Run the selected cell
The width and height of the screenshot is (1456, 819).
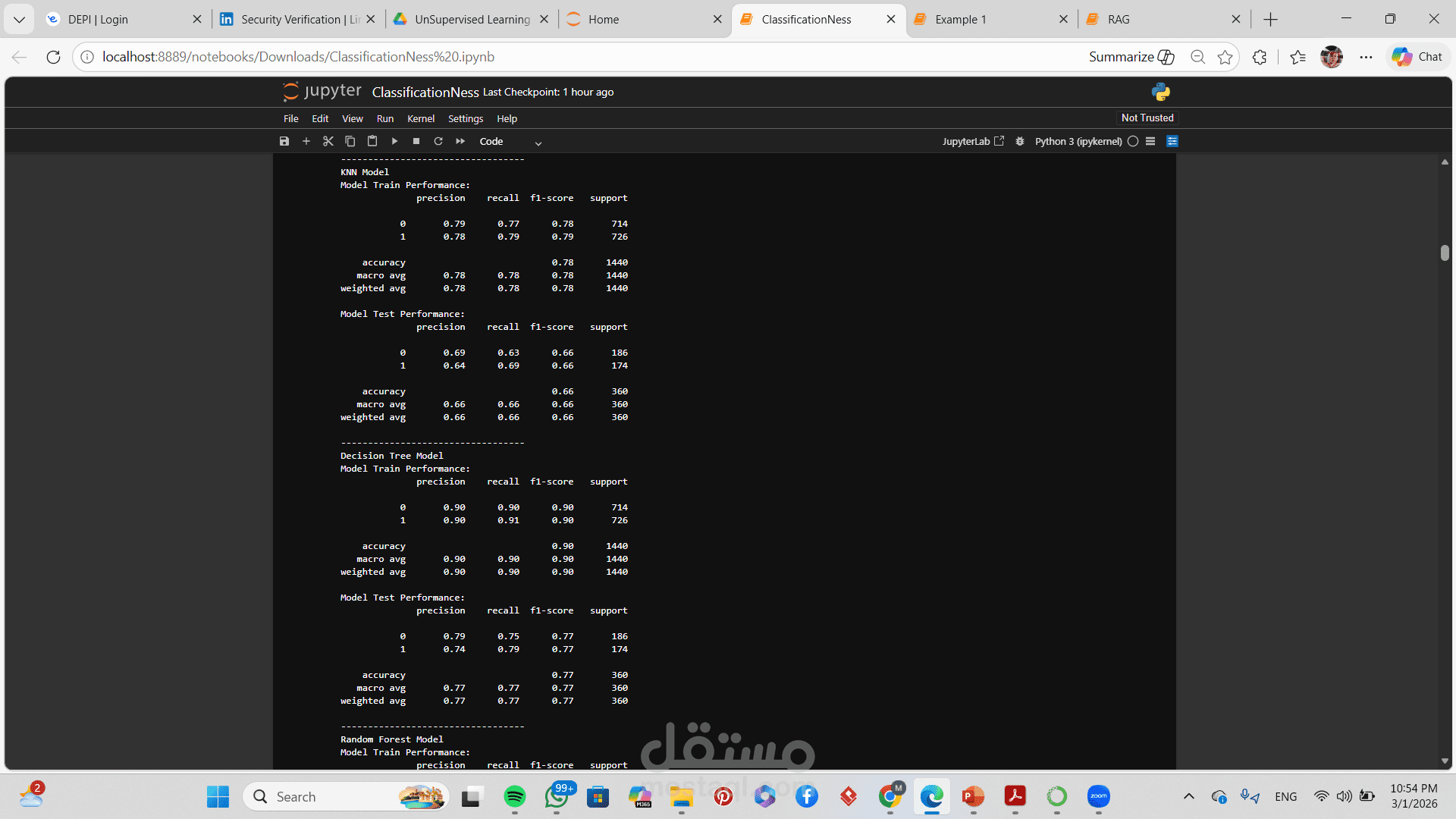tap(394, 141)
